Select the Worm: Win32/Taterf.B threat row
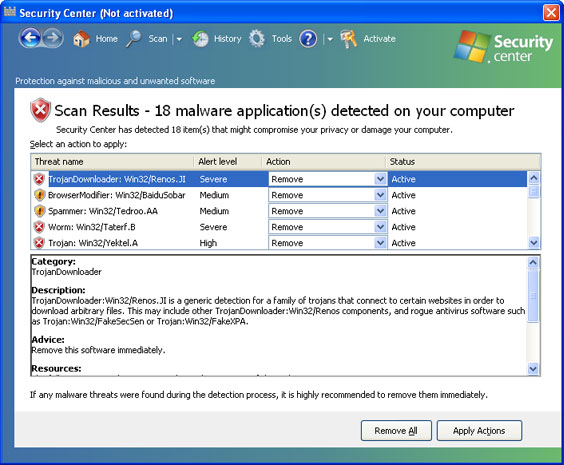Image resolution: width=564 pixels, height=465 pixels. click(x=279, y=227)
